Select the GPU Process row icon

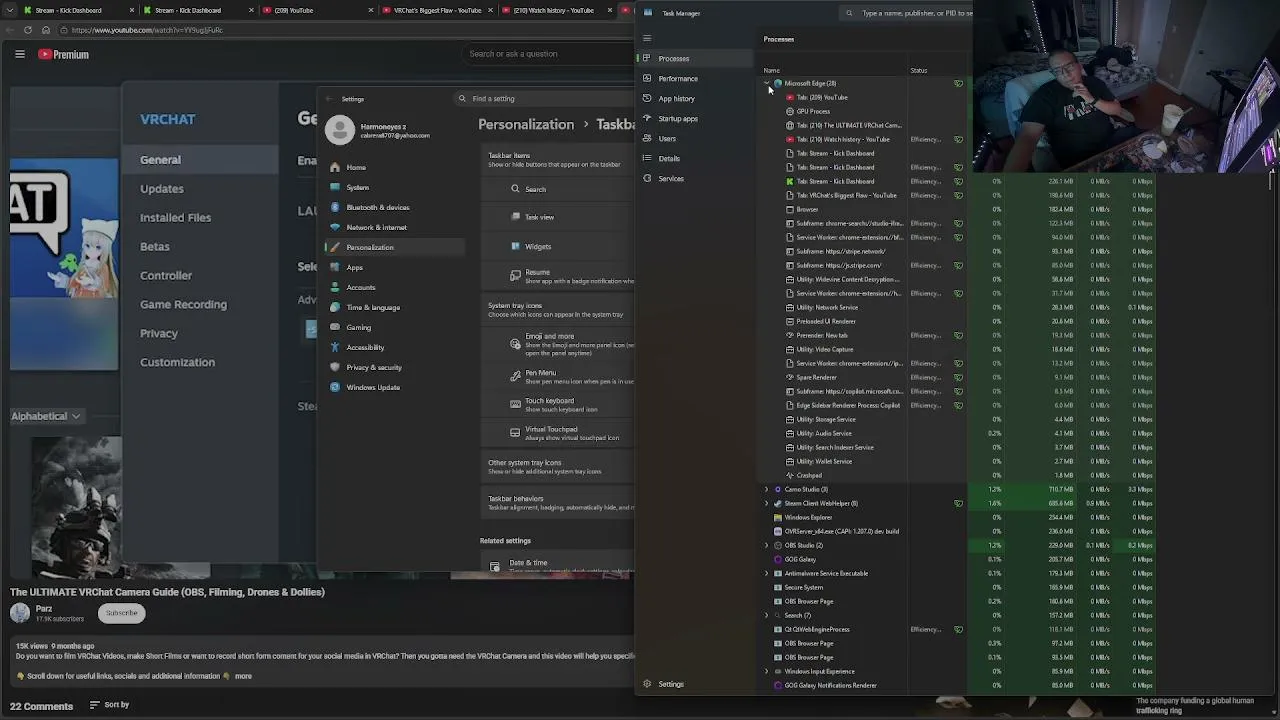tap(790, 111)
